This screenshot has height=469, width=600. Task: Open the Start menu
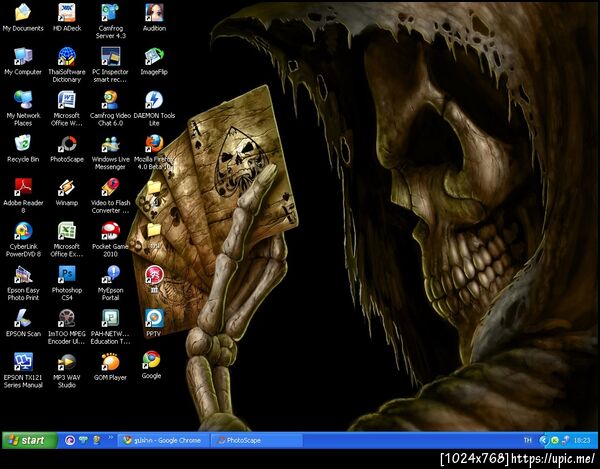point(29,440)
